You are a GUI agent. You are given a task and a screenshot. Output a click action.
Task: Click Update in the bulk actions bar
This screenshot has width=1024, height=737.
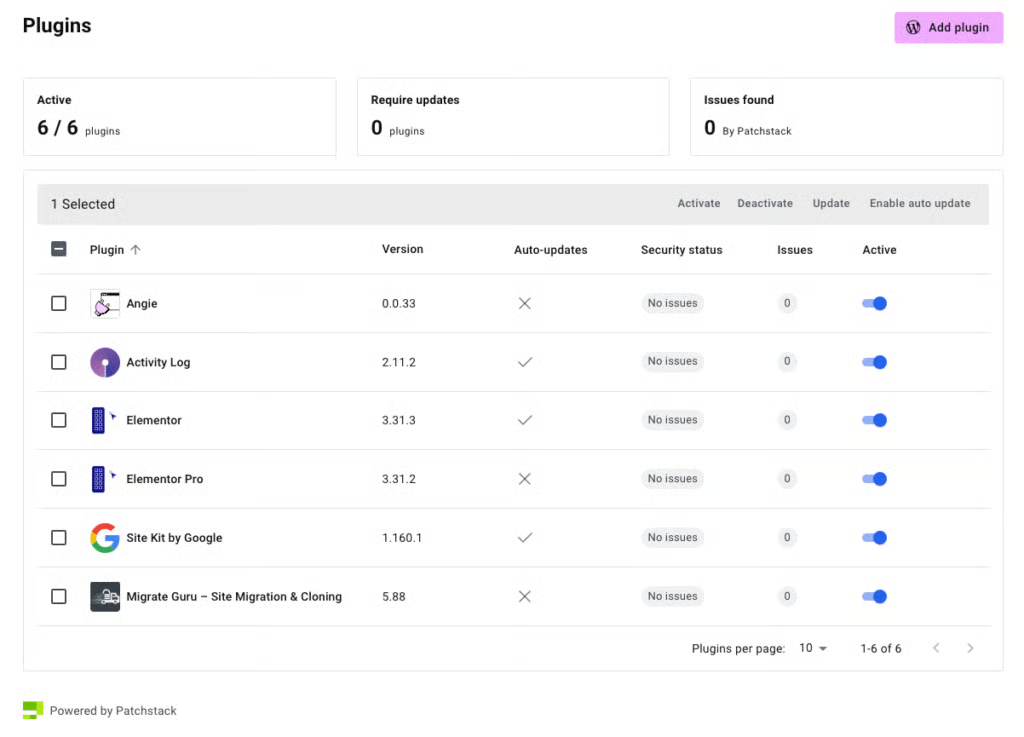click(x=831, y=204)
